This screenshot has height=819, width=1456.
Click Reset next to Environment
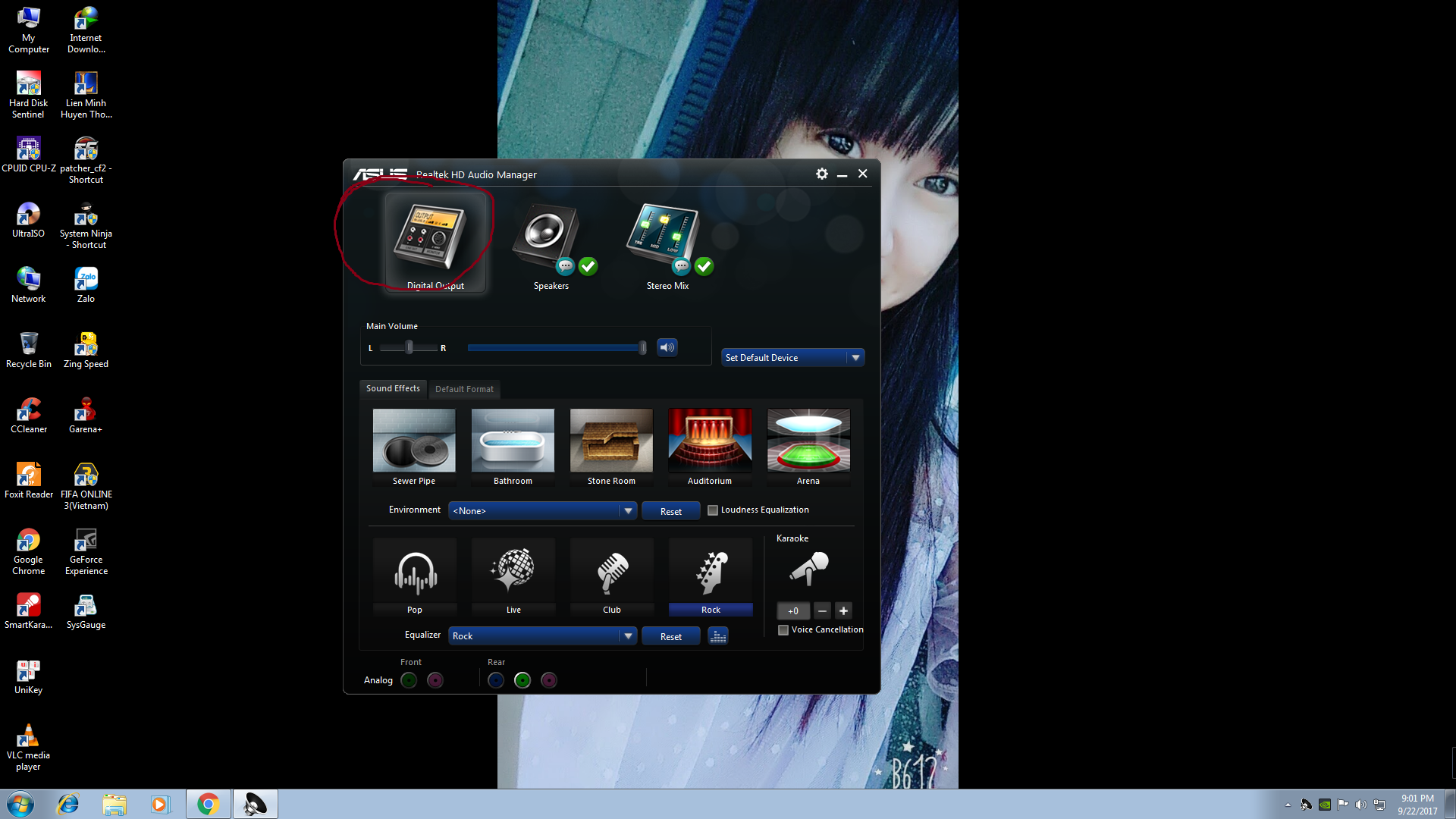pyautogui.click(x=670, y=512)
